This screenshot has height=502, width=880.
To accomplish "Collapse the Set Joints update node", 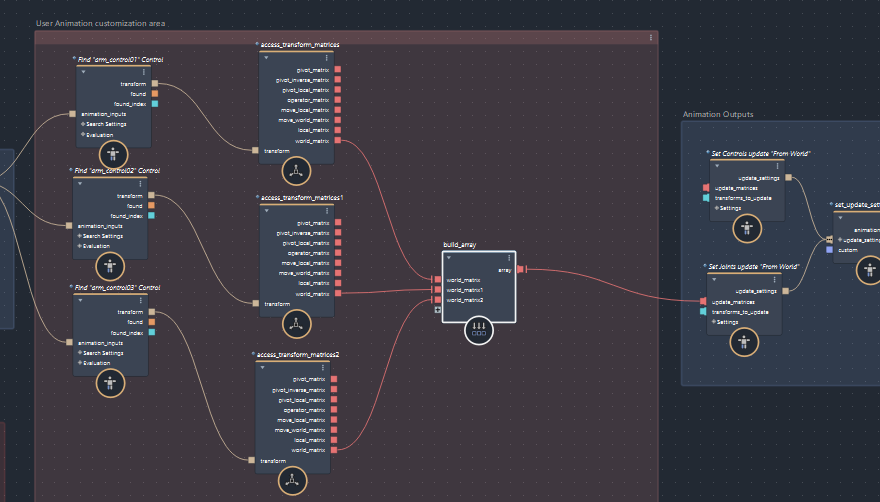I will tap(714, 280).
